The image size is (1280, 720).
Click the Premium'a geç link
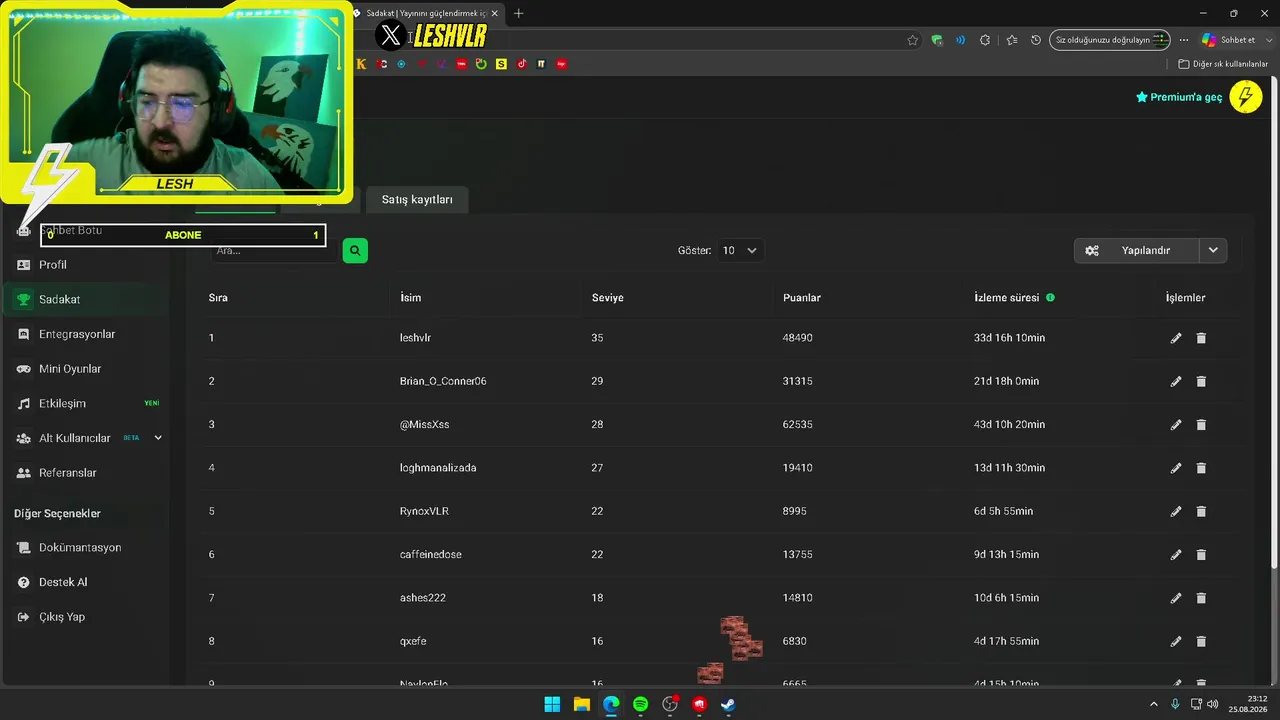pyautogui.click(x=1179, y=97)
